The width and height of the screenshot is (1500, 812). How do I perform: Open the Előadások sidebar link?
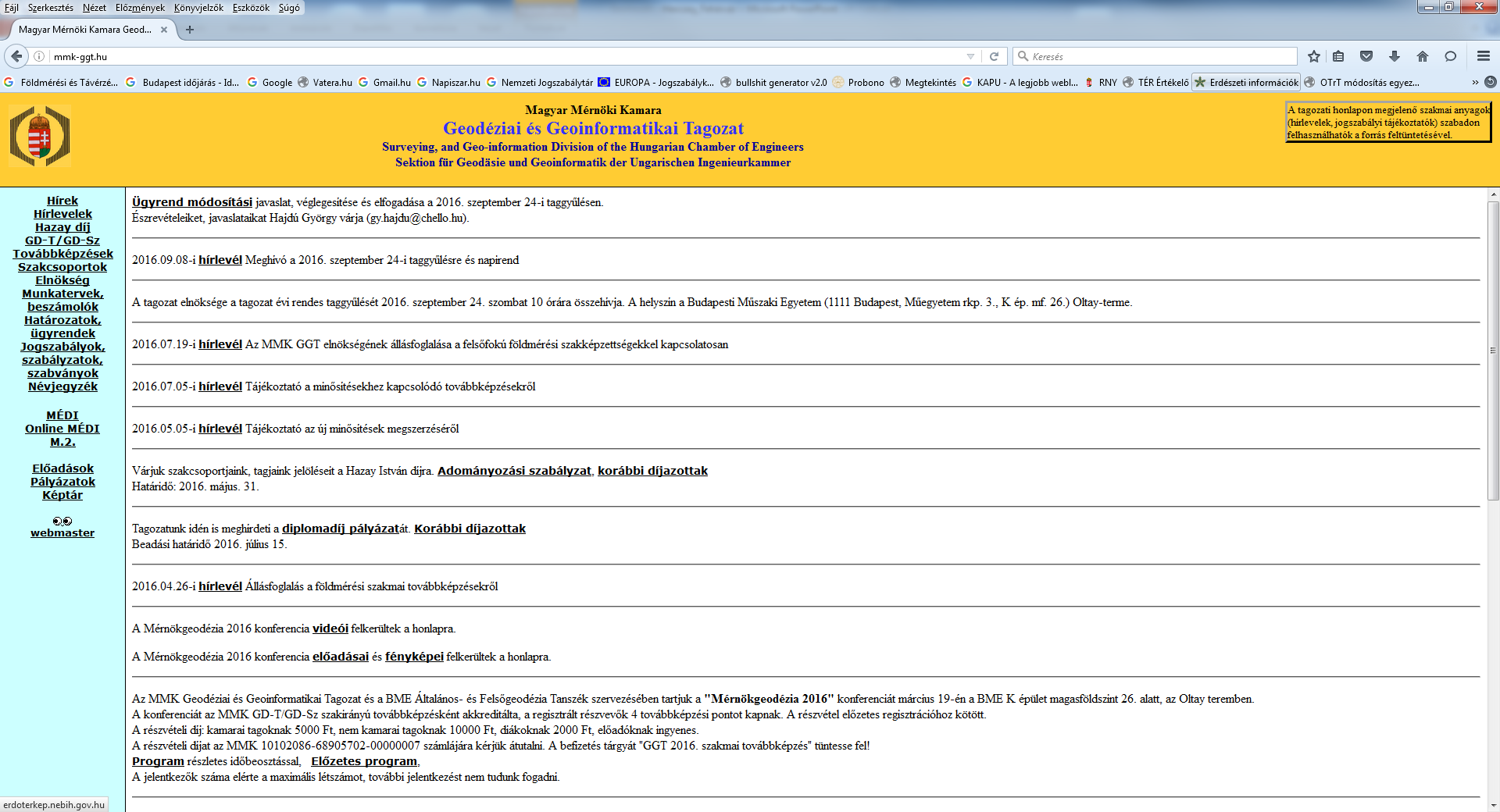pyautogui.click(x=62, y=468)
